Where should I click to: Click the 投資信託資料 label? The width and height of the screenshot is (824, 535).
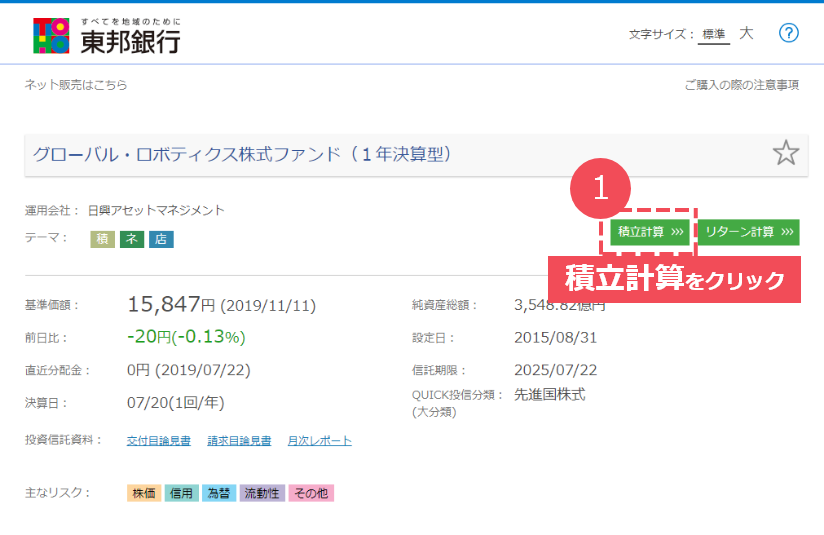(x=63, y=440)
